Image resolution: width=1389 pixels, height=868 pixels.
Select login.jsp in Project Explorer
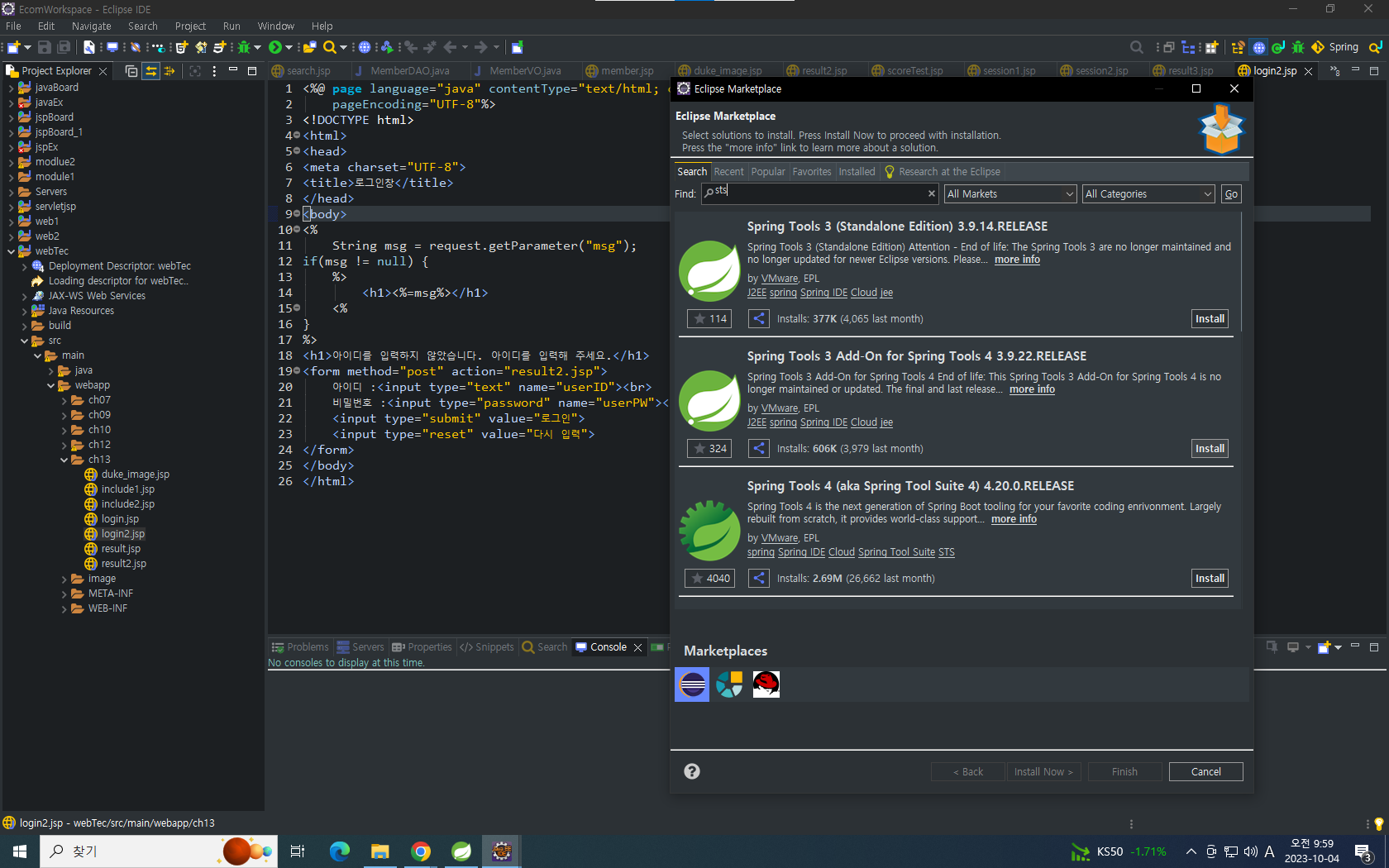tap(120, 519)
